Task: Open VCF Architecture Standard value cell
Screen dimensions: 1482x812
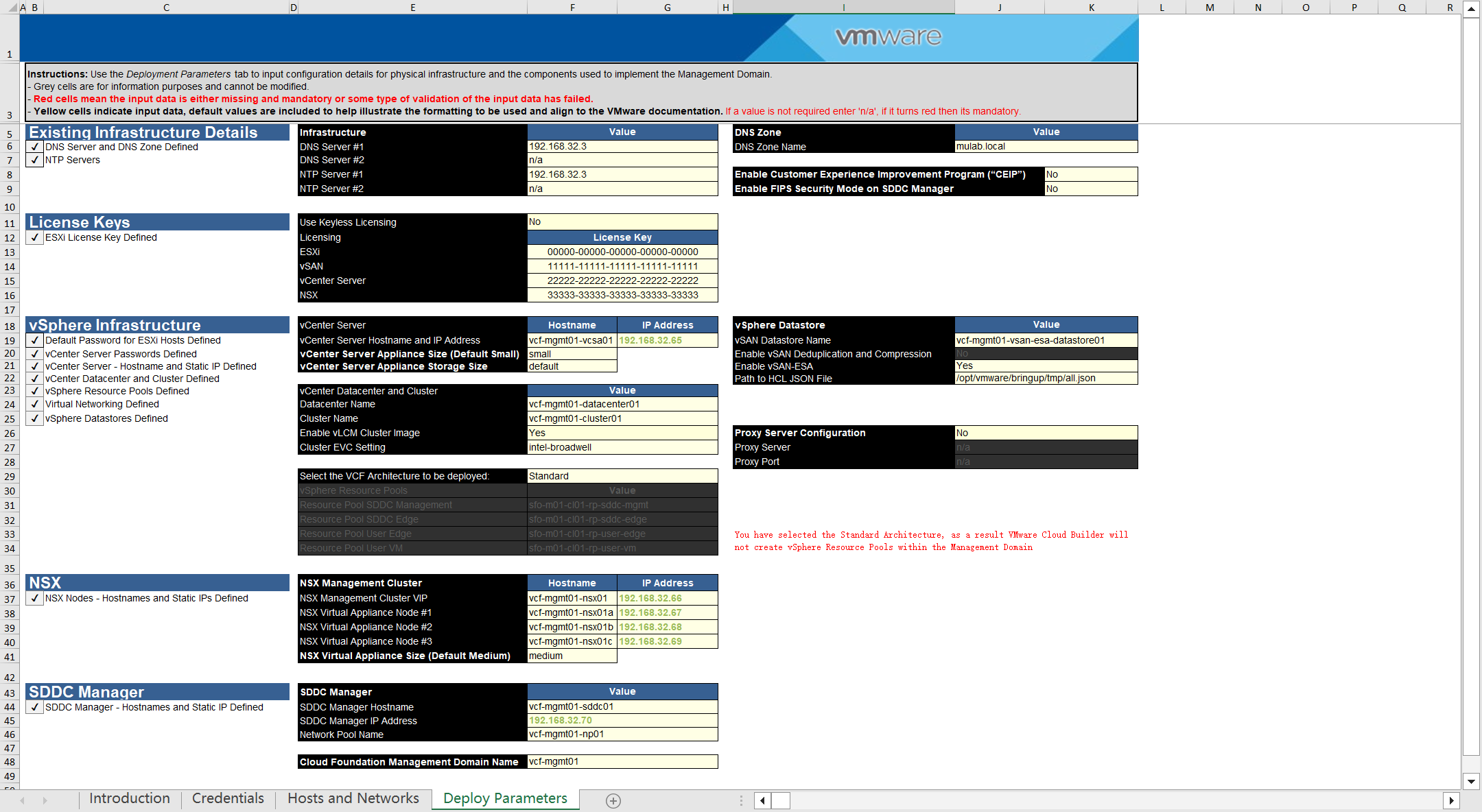Action: coord(622,476)
